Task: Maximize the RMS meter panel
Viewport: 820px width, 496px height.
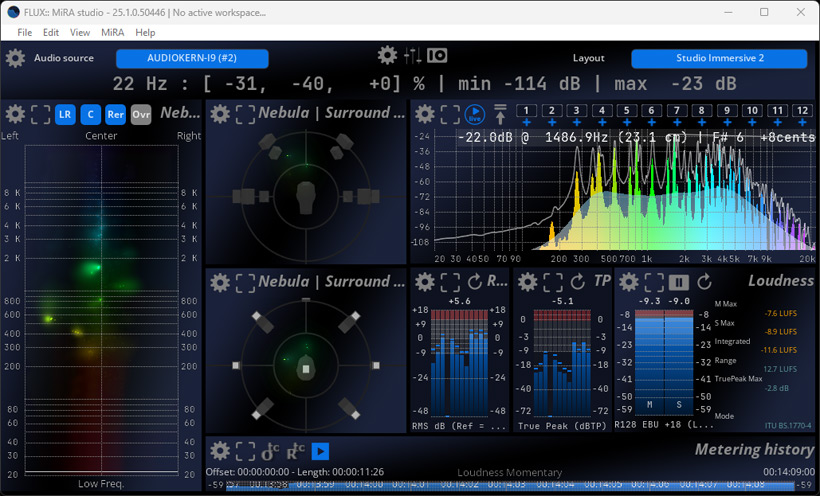Action: (x=450, y=283)
